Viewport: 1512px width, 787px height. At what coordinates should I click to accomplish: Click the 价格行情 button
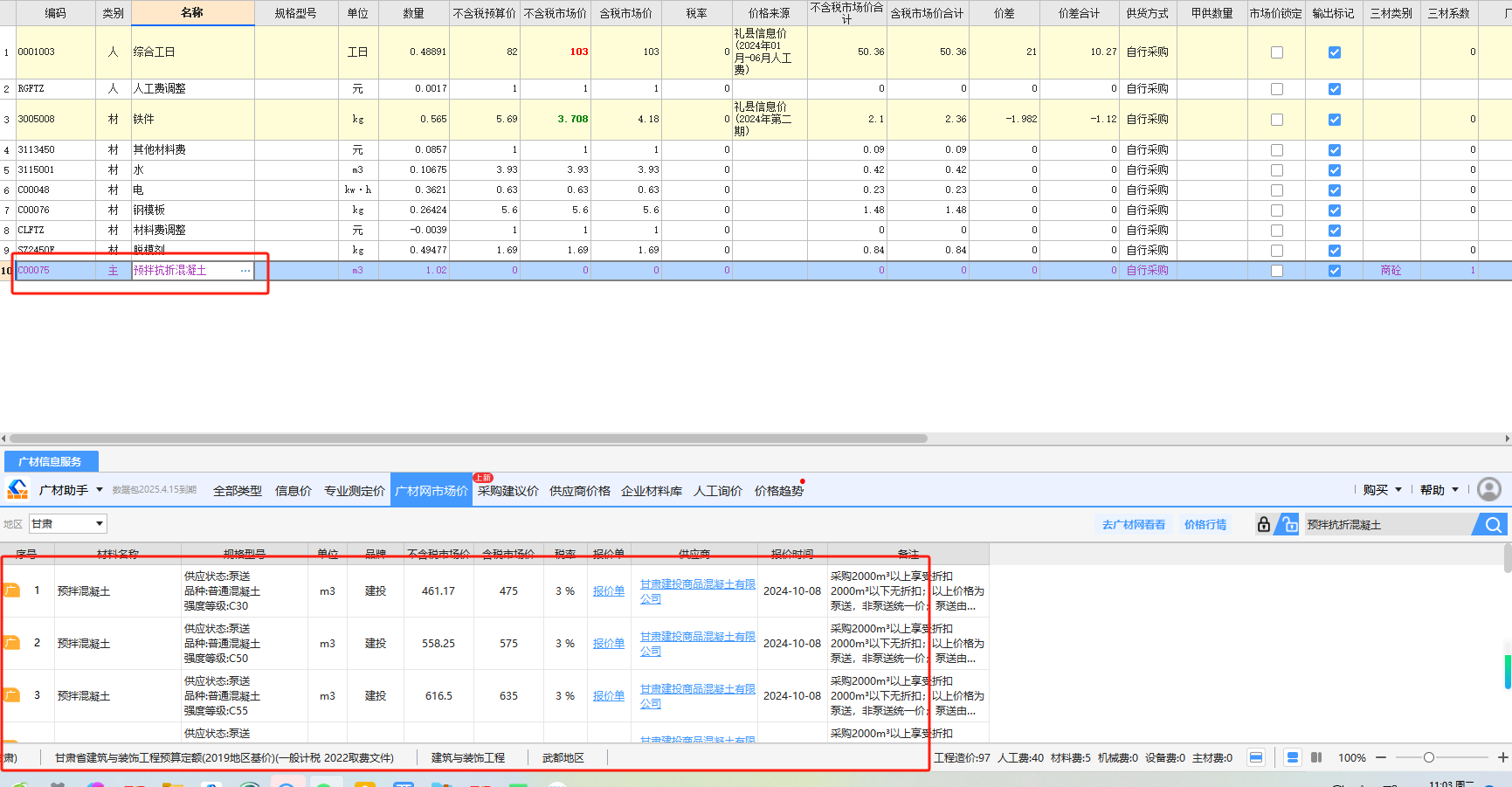click(x=1205, y=524)
